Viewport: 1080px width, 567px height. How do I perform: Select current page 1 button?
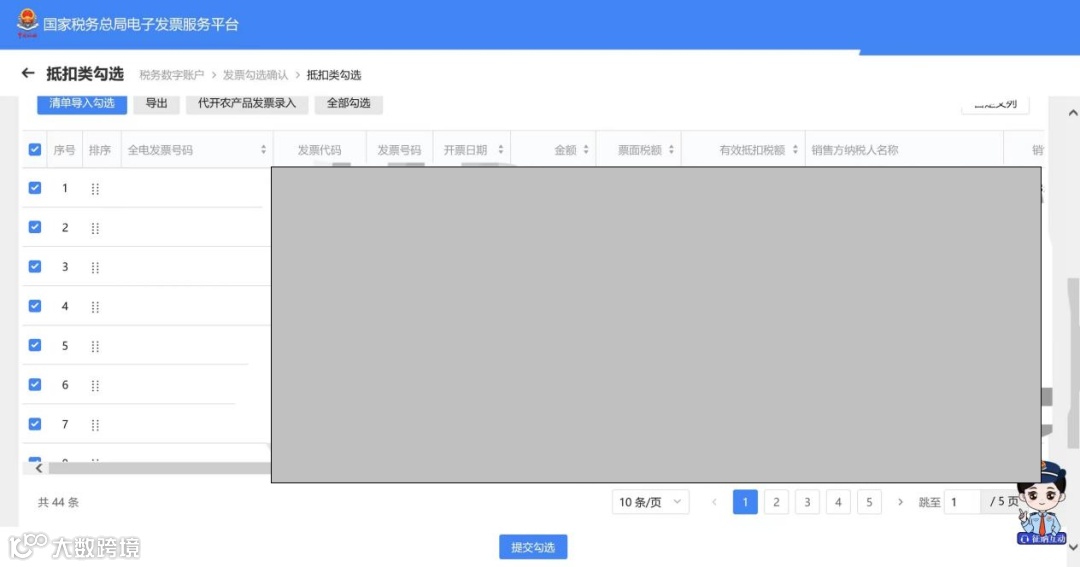745,502
